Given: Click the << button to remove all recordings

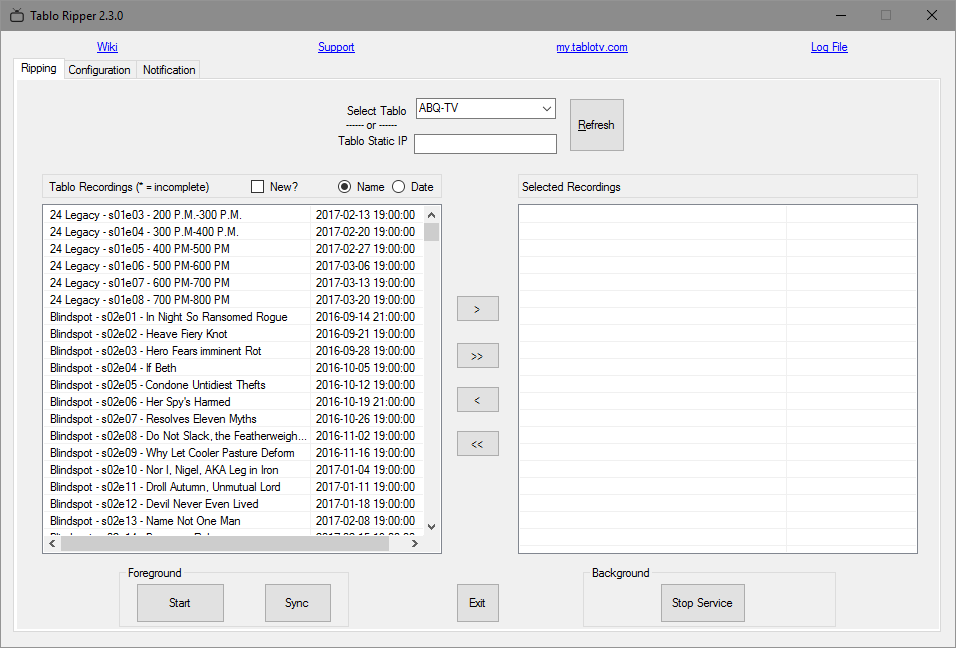Looking at the screenshot, I should pos(477,443).
